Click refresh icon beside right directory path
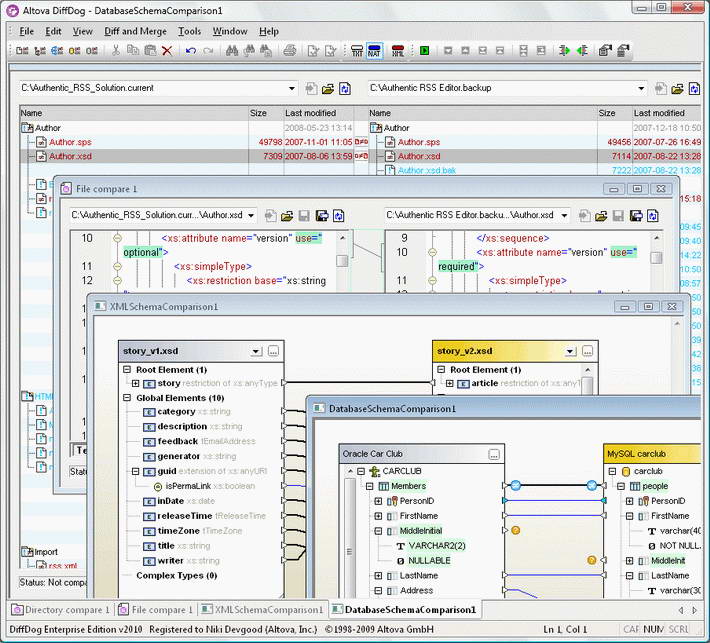The width and height of the screenshot is (710, 643). coord(694,89)
